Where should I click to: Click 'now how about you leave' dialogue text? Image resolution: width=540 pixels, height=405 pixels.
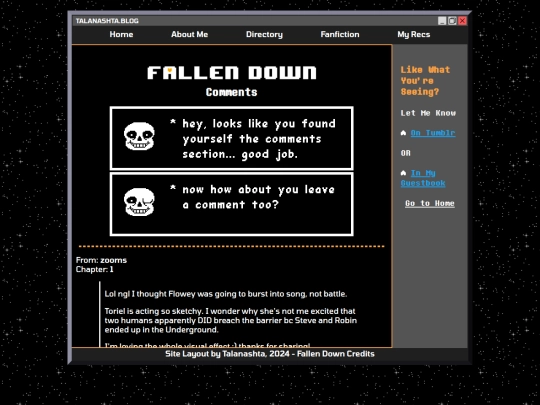[x=258, y=189]
